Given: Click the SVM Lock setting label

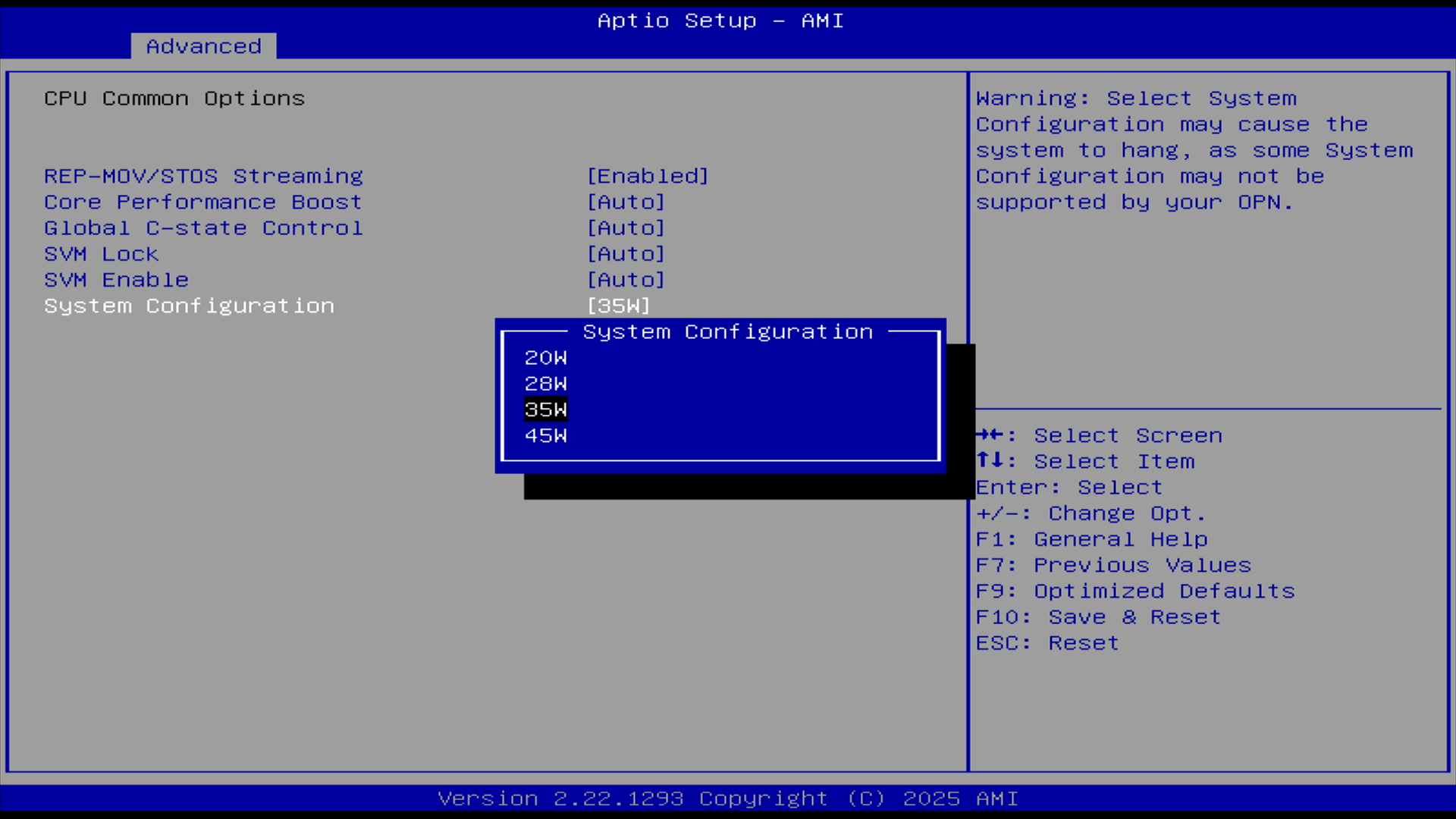Looking at the screenshot, I should coord(101,254).
